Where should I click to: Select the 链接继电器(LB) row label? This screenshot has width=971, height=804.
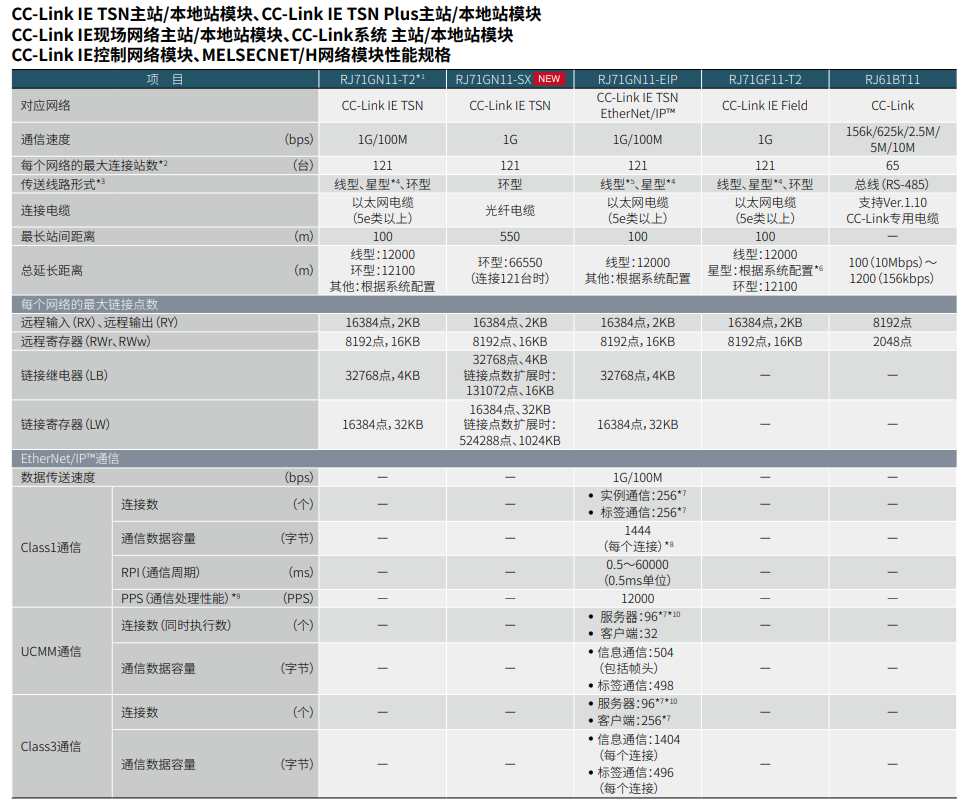coord(64,375)
